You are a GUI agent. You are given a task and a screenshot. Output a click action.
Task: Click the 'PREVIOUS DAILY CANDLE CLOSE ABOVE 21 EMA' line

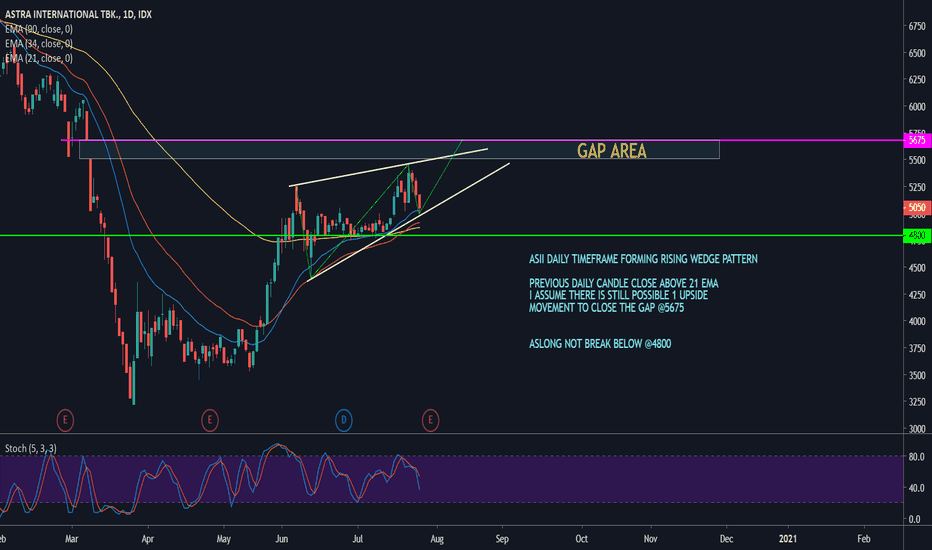624,283
